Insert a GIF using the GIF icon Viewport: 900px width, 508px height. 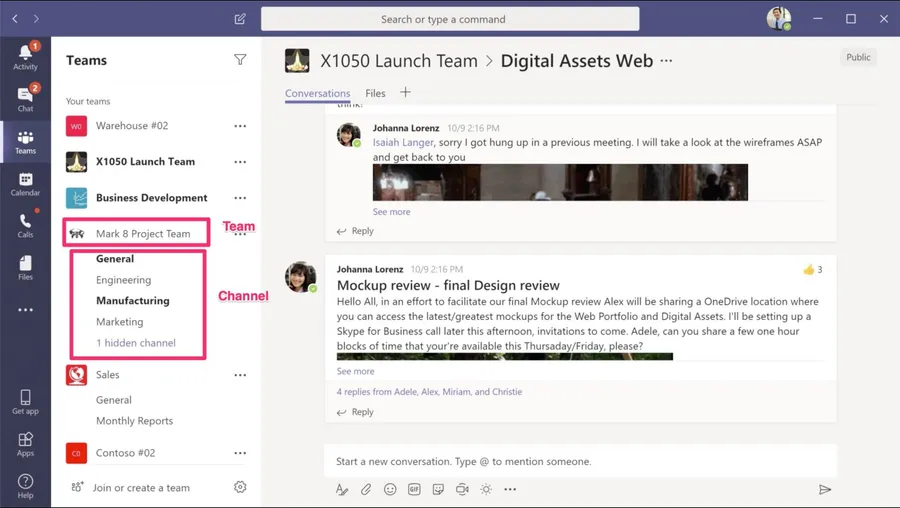pyautogui.click(x=414, y=489)
